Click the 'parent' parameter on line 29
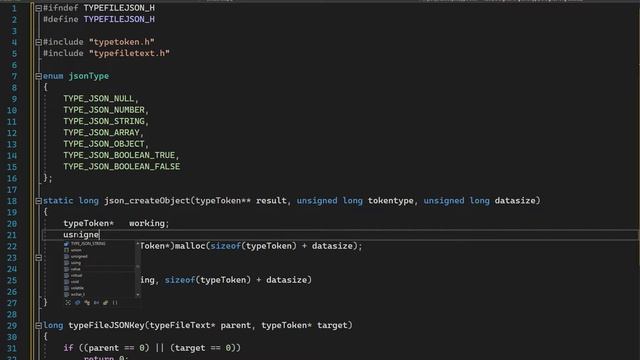Viewport: 640px width, 360px height. (236, 326)
